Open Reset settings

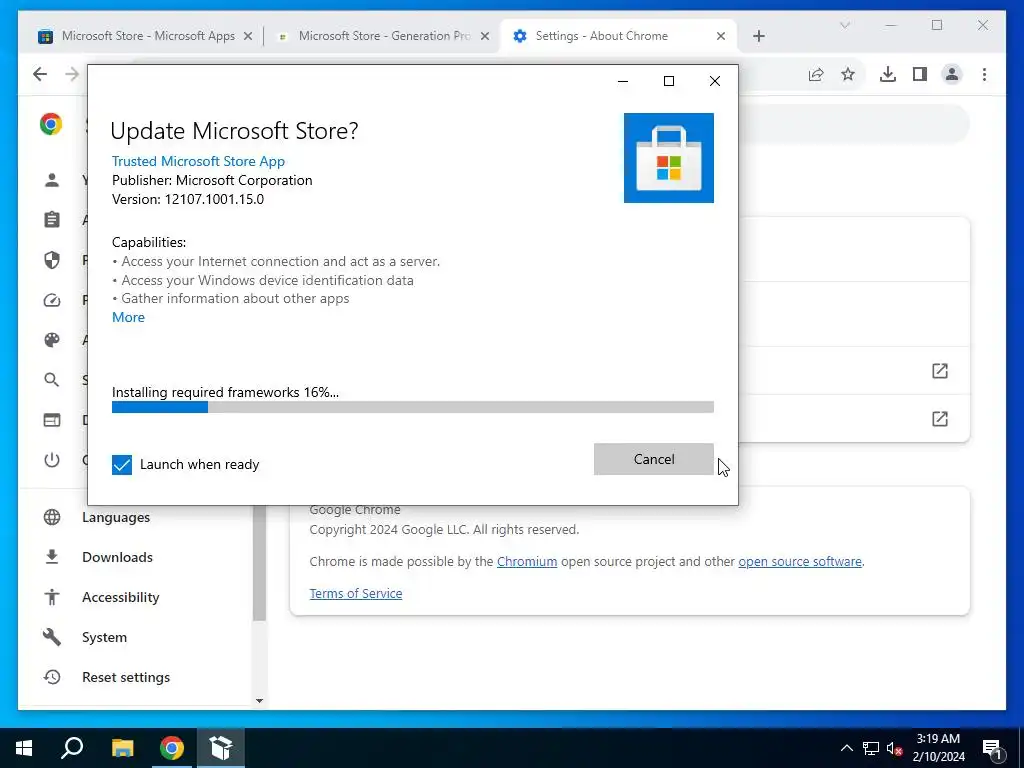[x=125, y=677]
